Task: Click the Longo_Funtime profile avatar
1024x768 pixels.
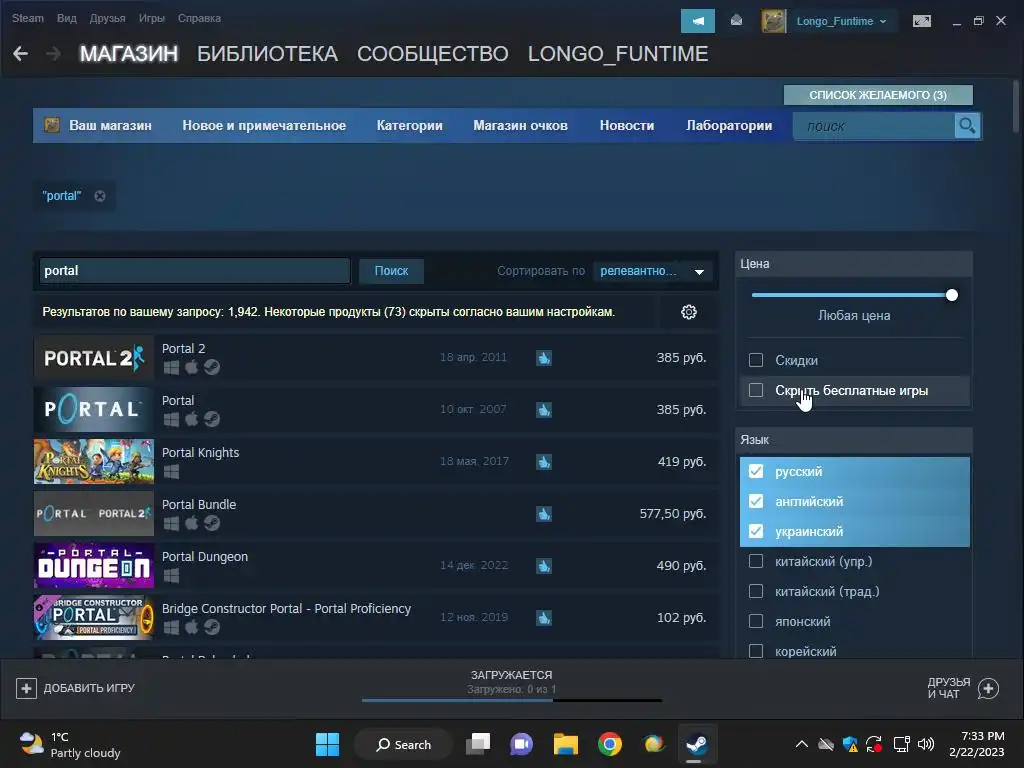Action: pyautogui.click(x=774, y=21)
